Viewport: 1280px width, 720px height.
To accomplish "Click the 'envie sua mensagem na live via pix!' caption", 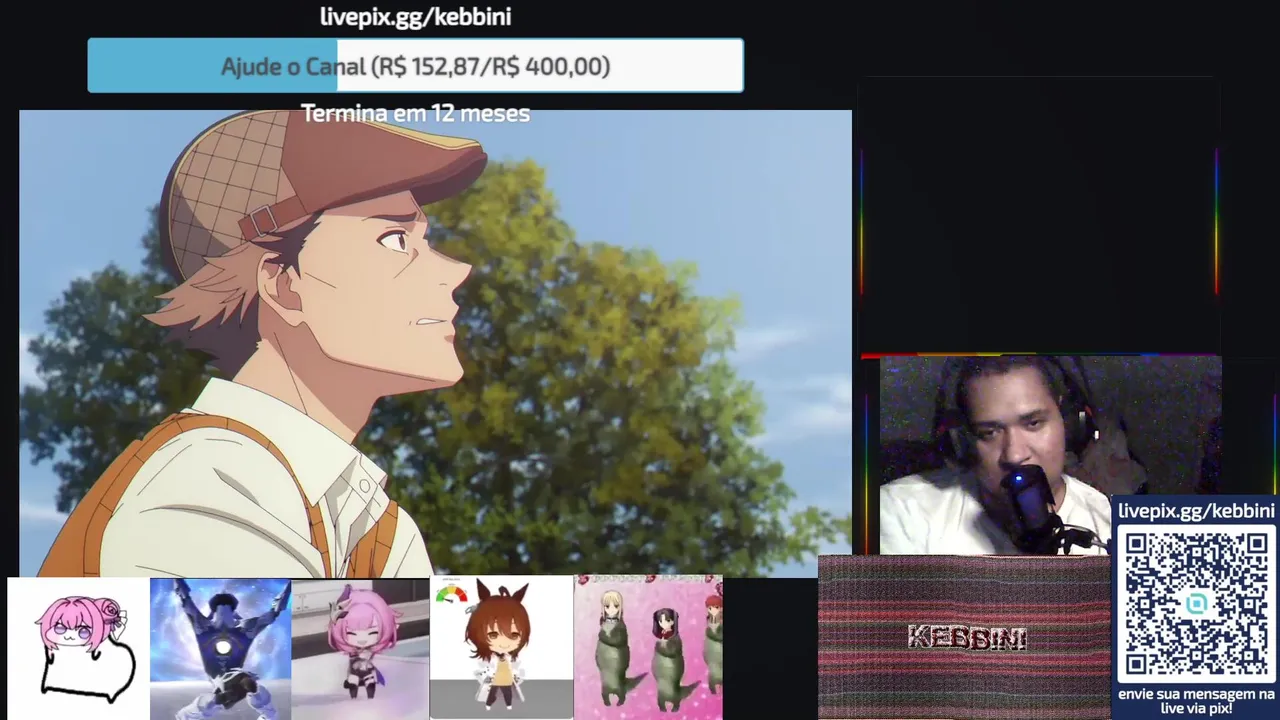I will 1196,700.
